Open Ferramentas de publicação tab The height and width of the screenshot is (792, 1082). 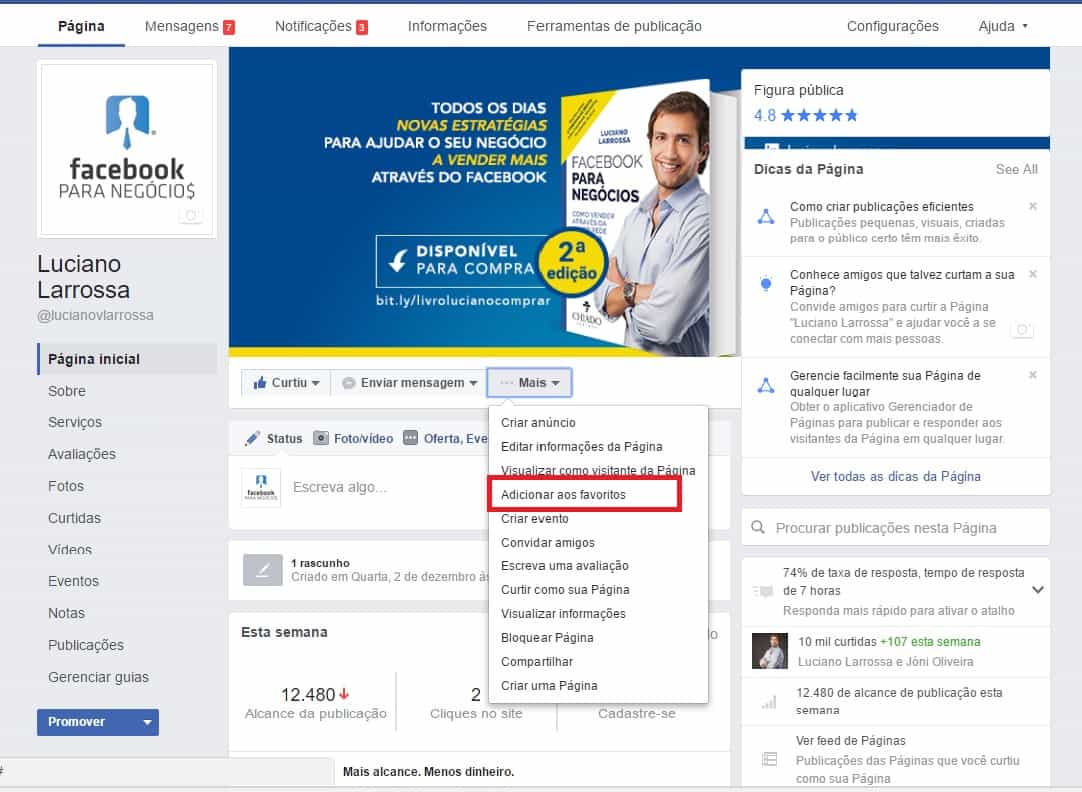(614, 26)
